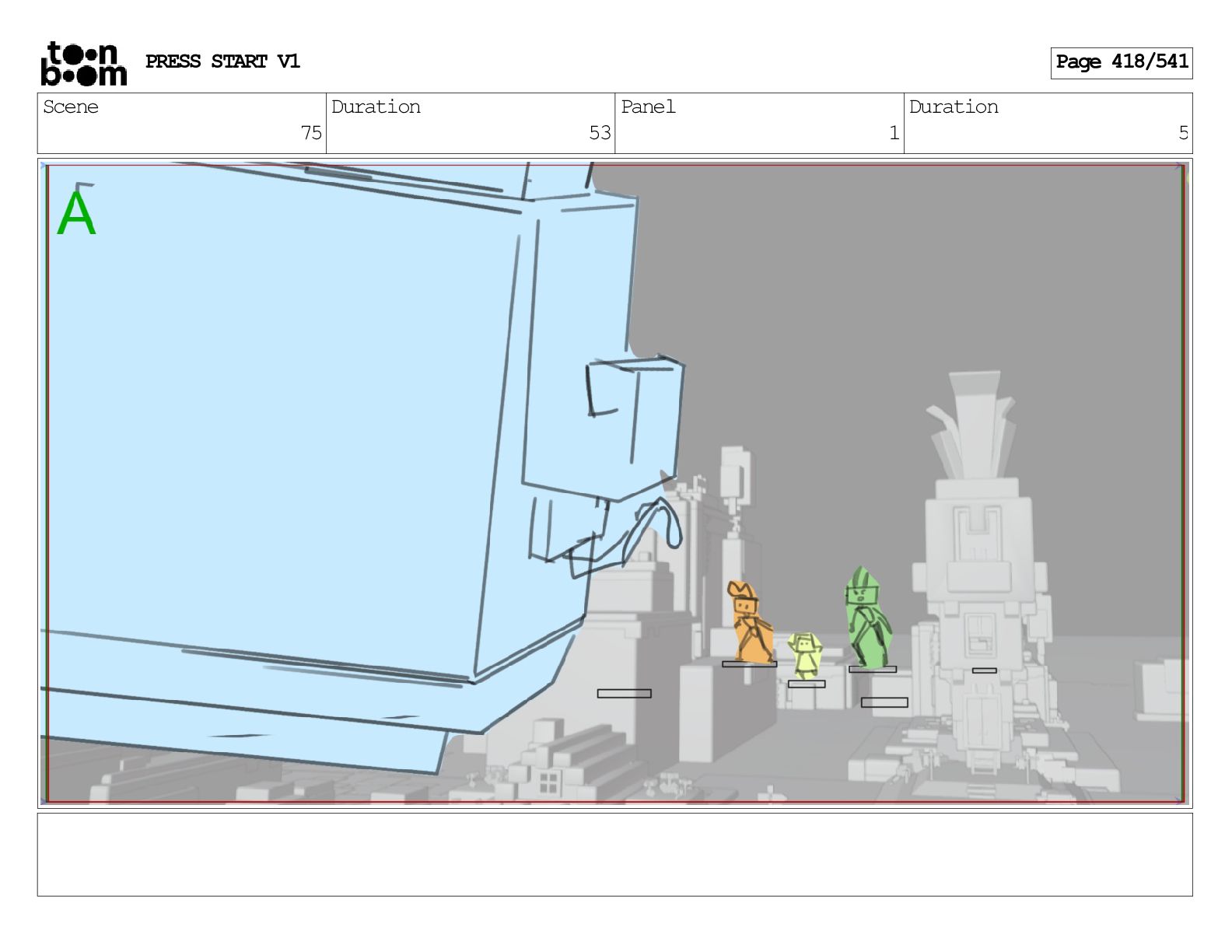Click the Page 418/541 indicator box

pyautogui.click(x=1122, y=62)
